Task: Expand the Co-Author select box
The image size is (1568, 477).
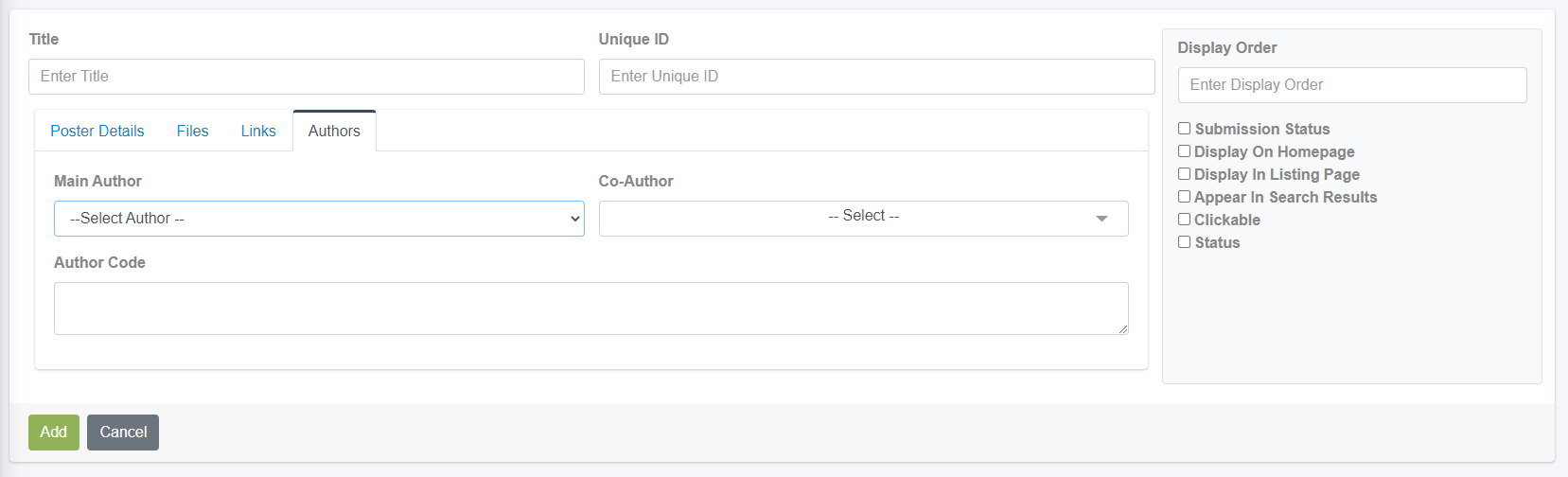Action: tap(863, 219)
